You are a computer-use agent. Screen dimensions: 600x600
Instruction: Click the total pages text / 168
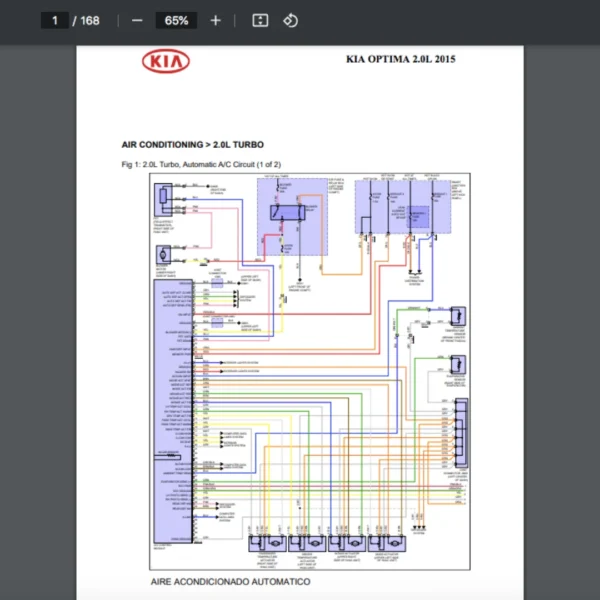click(86, 21)
